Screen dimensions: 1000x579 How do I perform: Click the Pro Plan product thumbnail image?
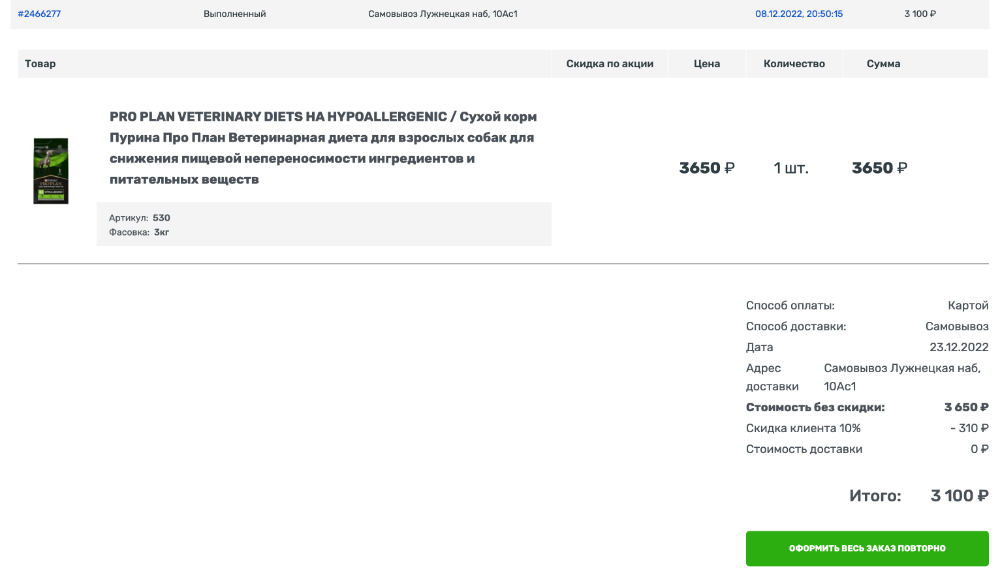[51, 171]
